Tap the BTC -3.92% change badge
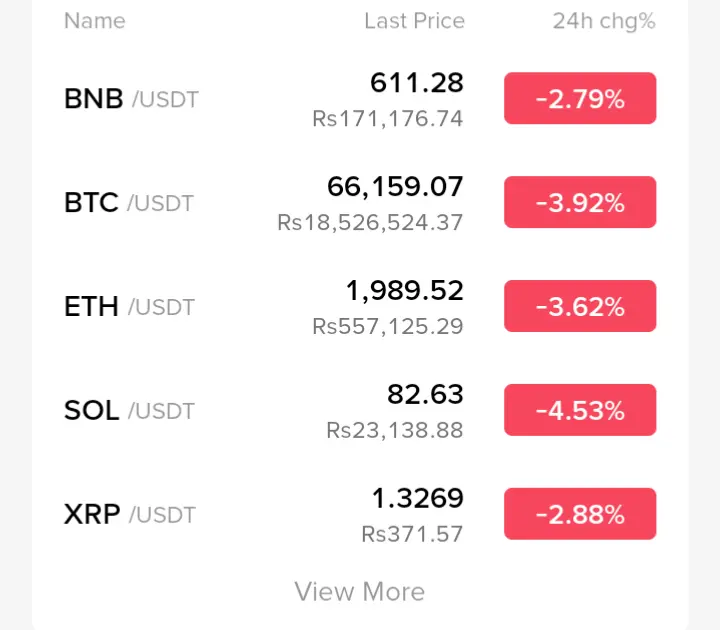 pos(580,203)
